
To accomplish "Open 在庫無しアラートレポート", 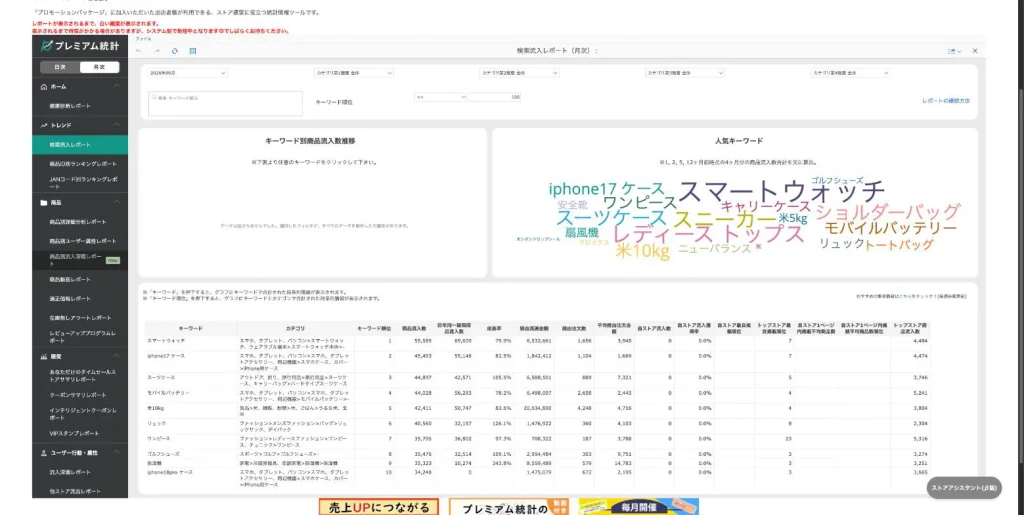I will (x=80, y=318).
